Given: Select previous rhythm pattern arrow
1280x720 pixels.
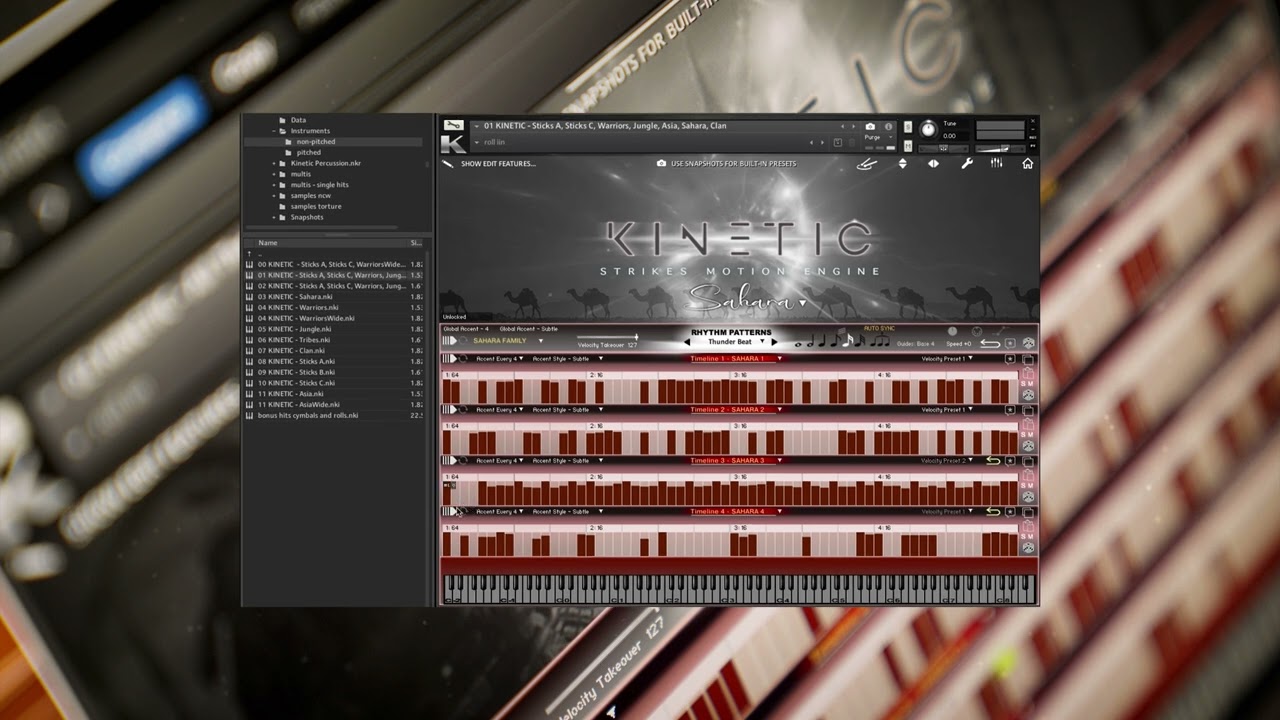Looking at the screenshot, I should click(687, 342).
